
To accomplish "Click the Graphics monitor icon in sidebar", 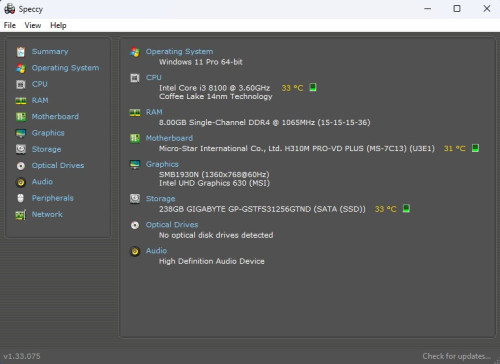I will tap(21, 133).
